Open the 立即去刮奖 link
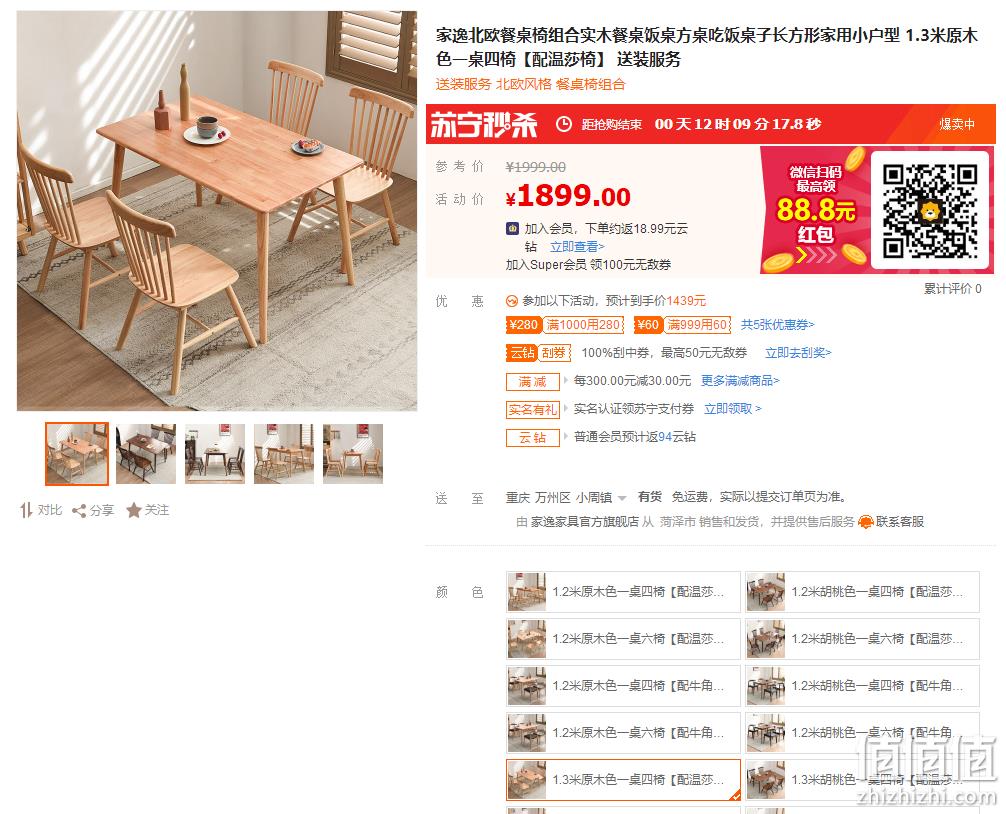Image resolution: width=1006 pixels, height=814 pixels. point(798,353)
